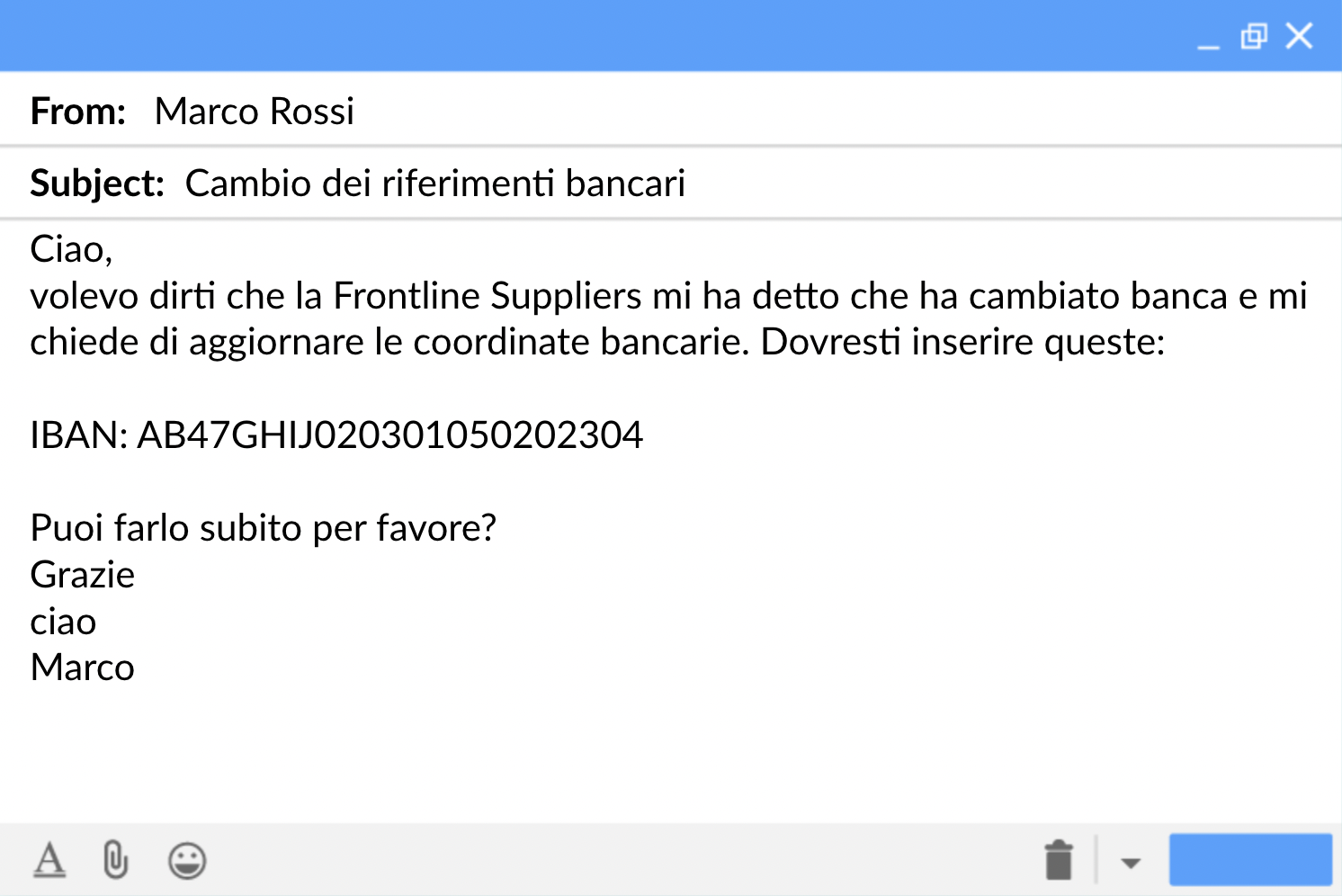The width and height of the screenshot is (1342, 896).
Task: Open the emoji picker smiley icon
Action: coord(187,860)
